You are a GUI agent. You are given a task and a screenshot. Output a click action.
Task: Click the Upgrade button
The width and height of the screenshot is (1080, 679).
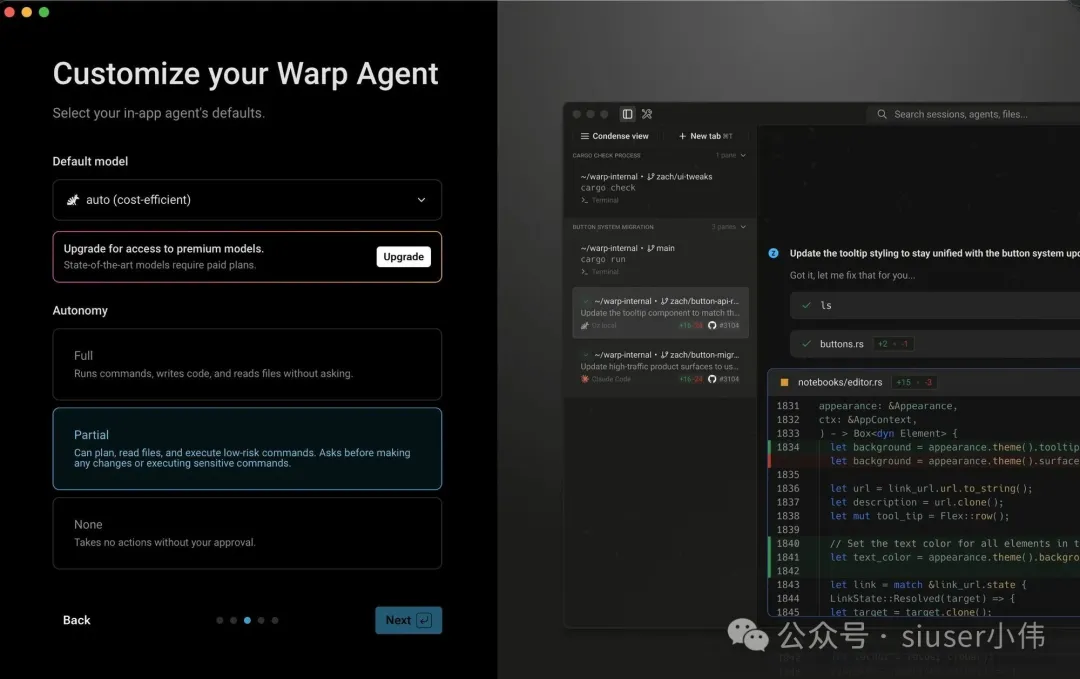coord(403,257)
